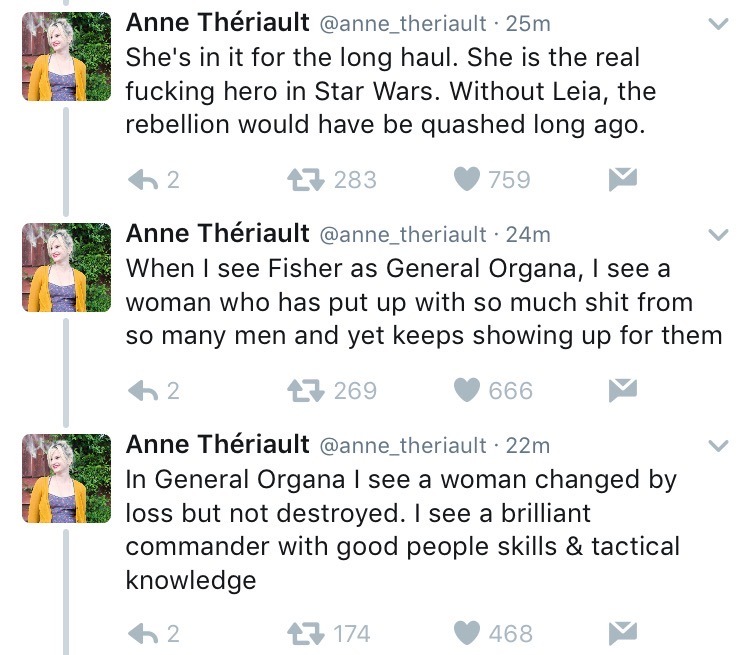The width and height of the screenshot is (750, 655).
Task: Retweet the tweet with 269 retweets
Action: click(x=302, y=390)
